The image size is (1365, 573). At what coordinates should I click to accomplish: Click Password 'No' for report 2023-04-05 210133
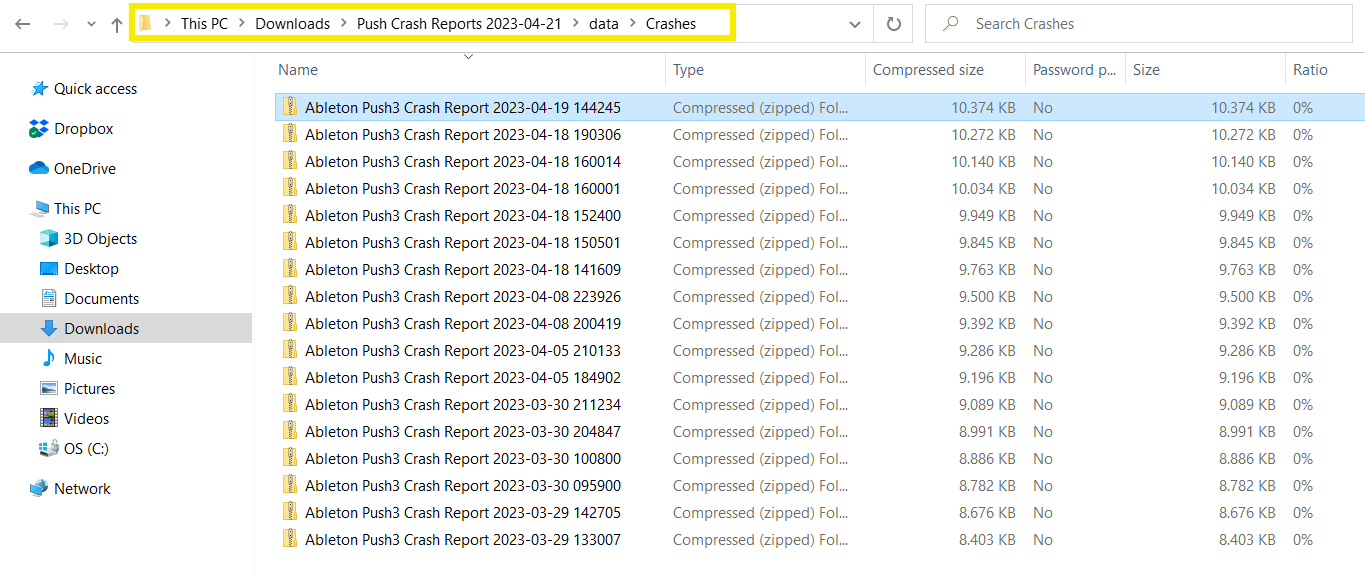point(1043,350)
